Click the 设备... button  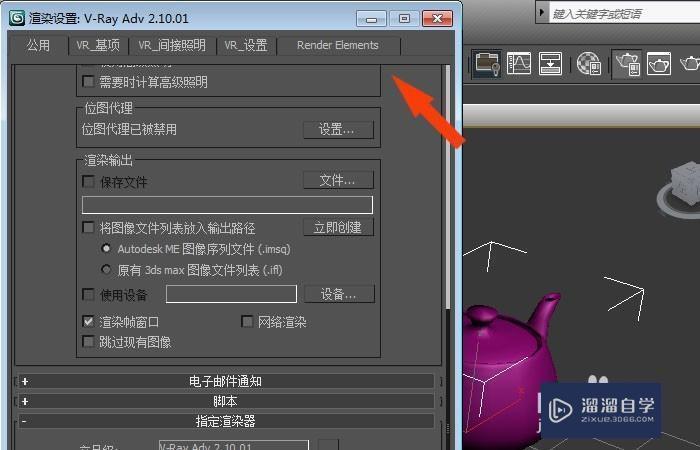click(339, 294)
